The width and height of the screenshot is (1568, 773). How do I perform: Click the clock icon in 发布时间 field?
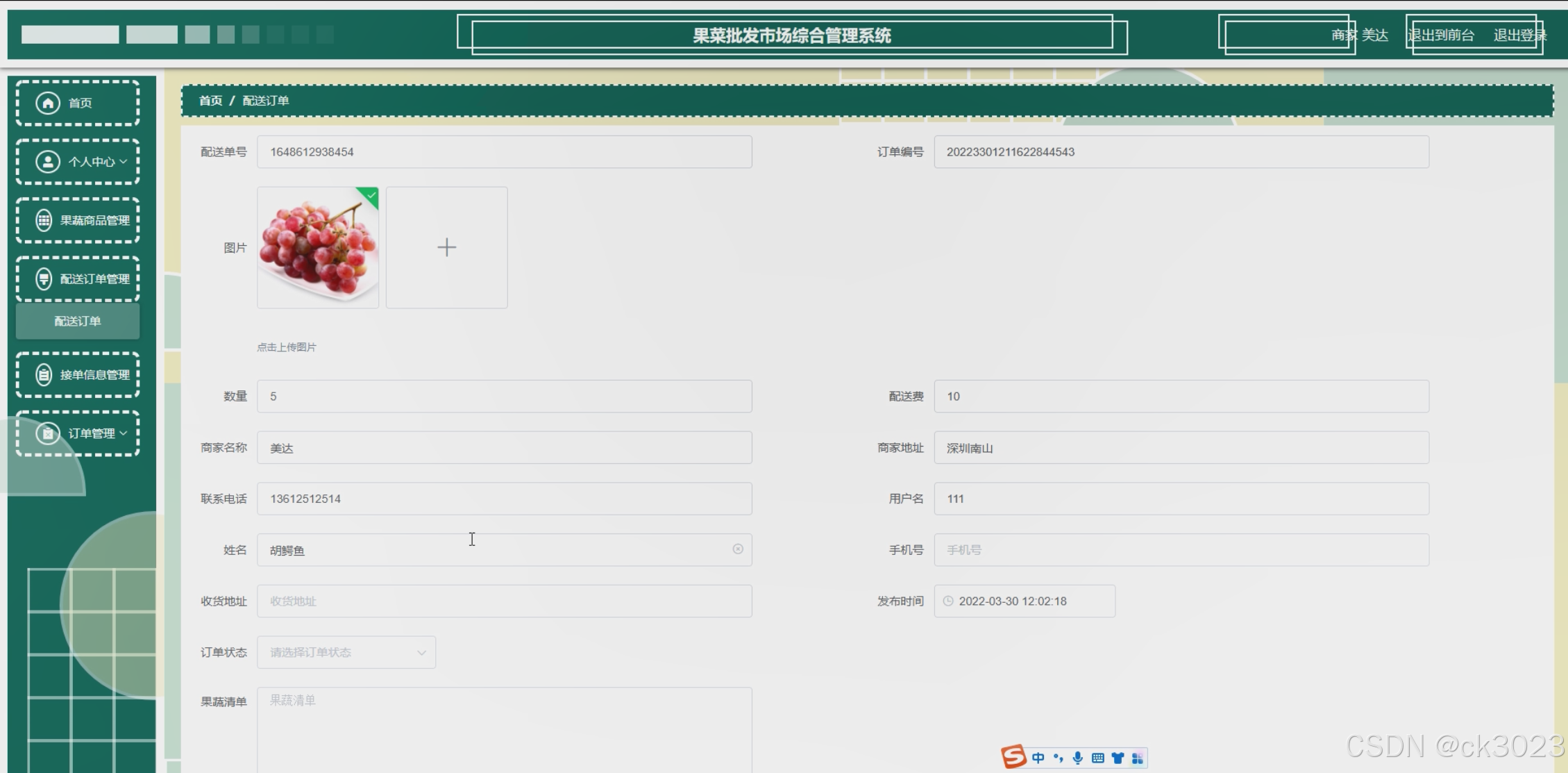tap(948, 601)
